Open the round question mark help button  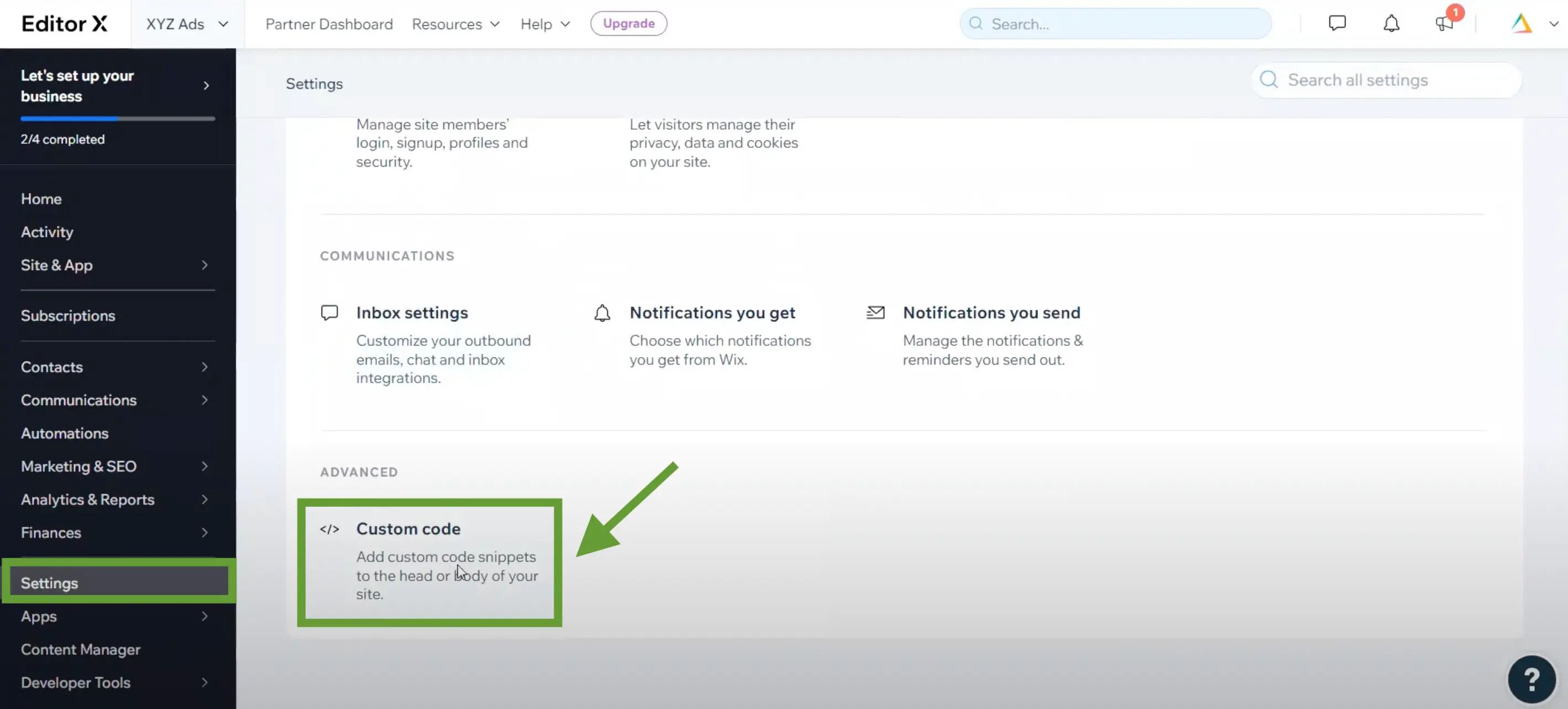coord(1532,678)
